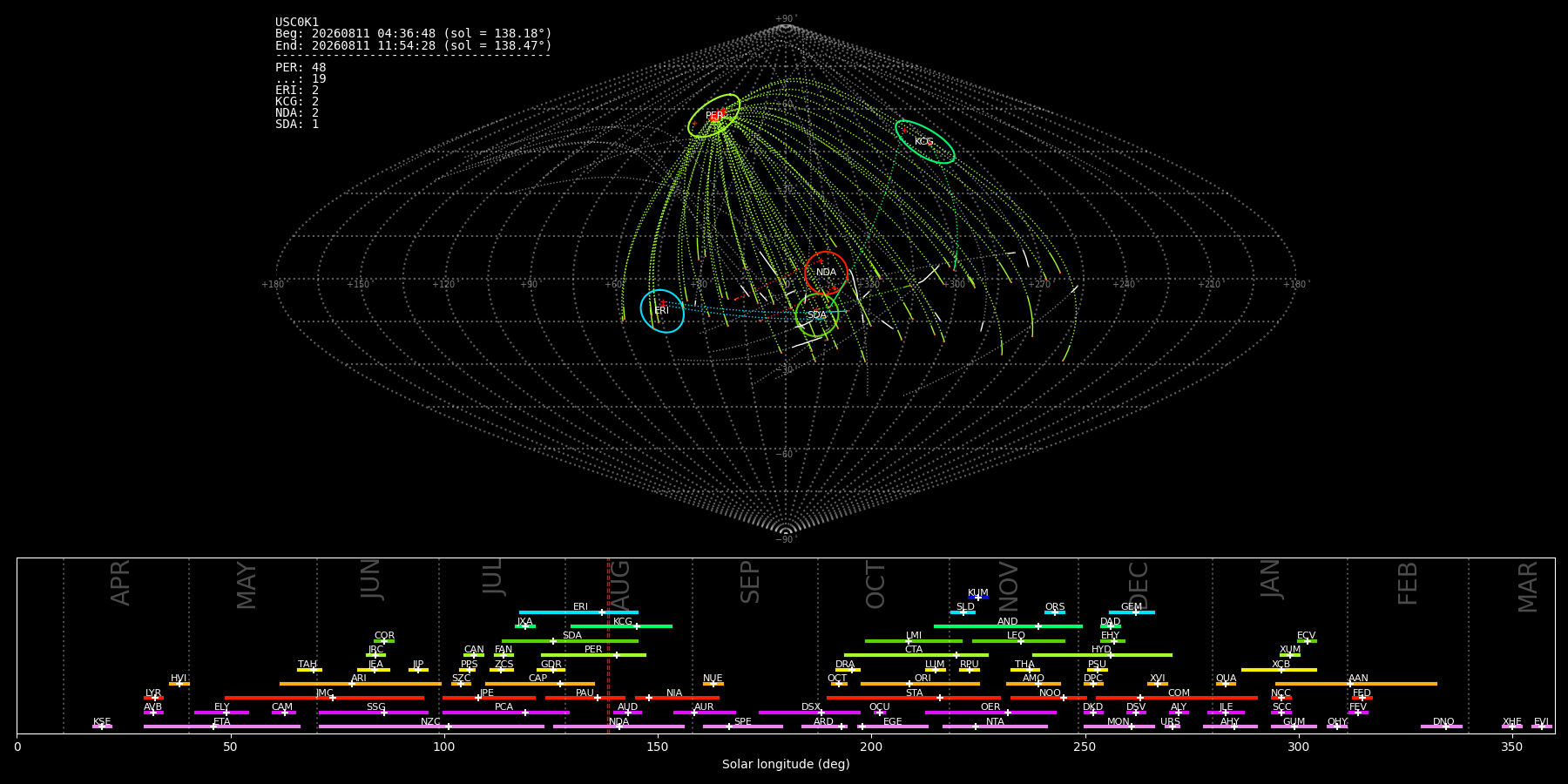
Task: Click the Solar longitude axis label
Action: (x=786, y=764)
